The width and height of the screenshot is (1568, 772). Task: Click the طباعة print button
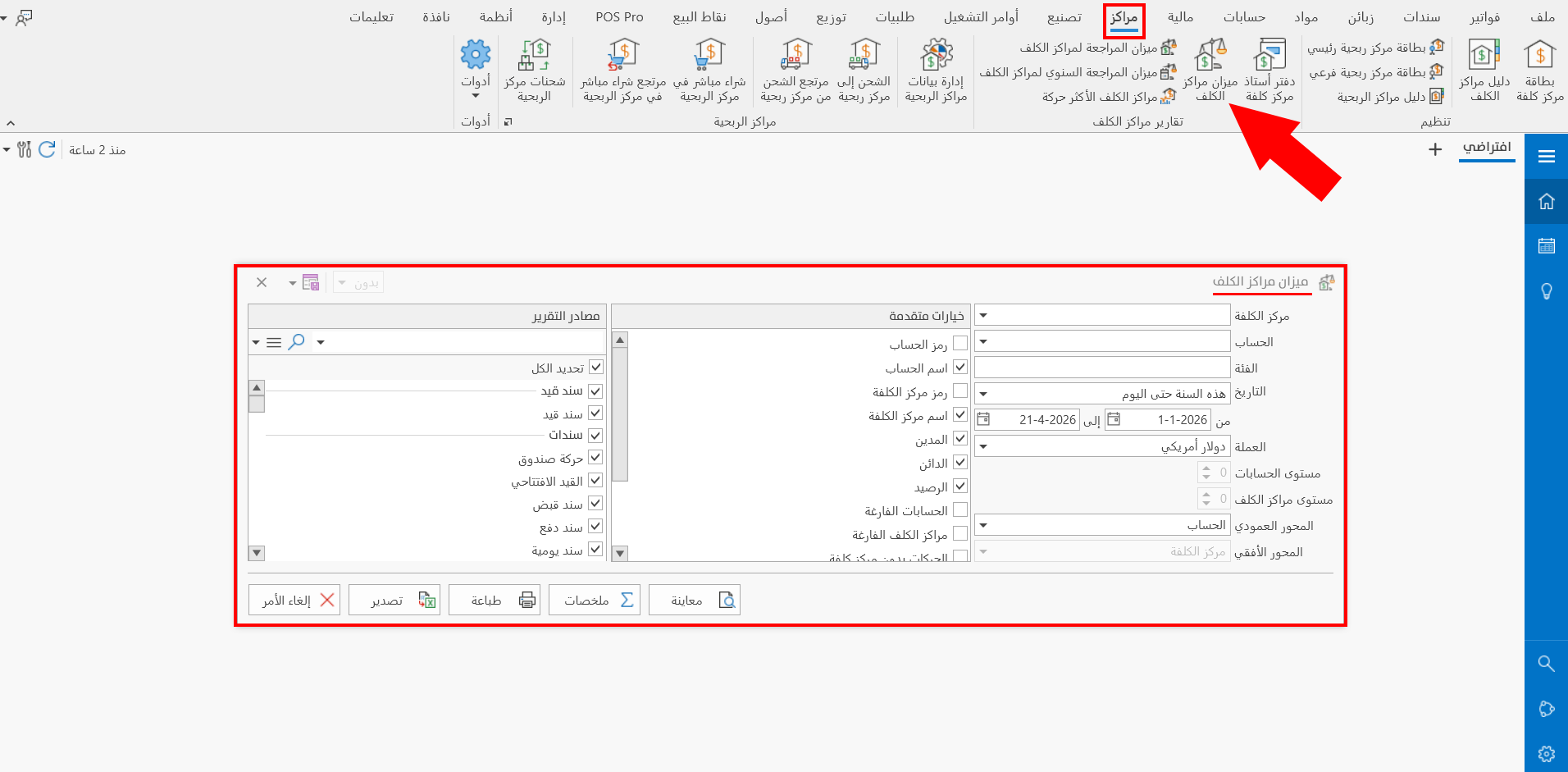click(x=495, y=600)
